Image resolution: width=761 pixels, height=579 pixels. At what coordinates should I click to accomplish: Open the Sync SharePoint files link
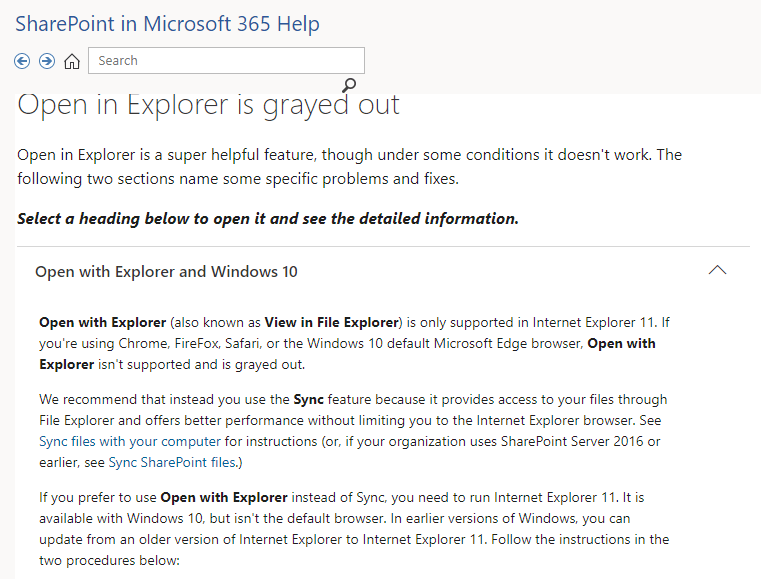point(173,462)
